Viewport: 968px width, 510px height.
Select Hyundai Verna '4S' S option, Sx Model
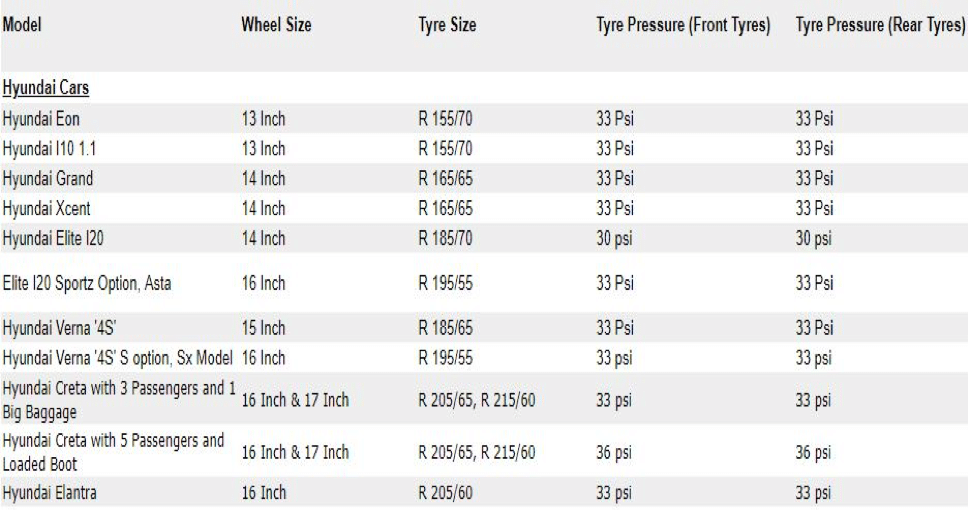(118, 359)
